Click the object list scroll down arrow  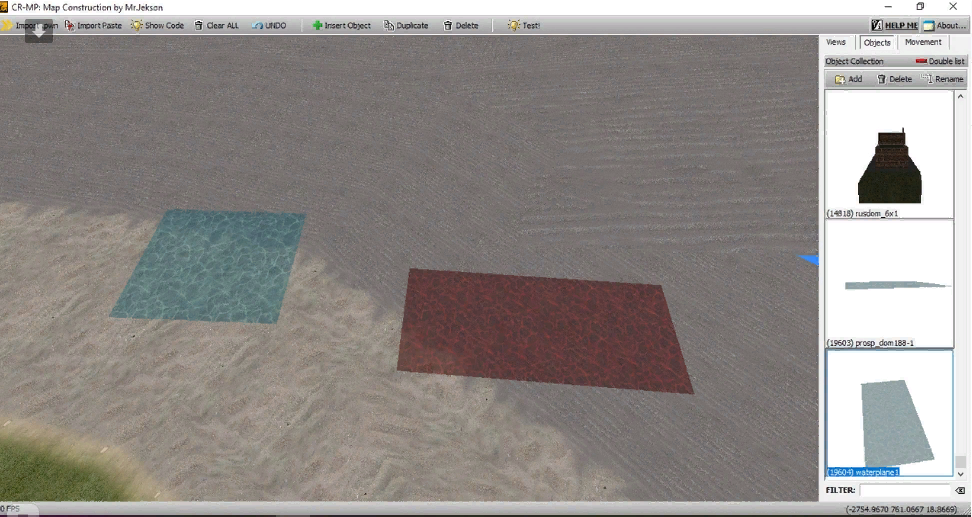[960, 474]
